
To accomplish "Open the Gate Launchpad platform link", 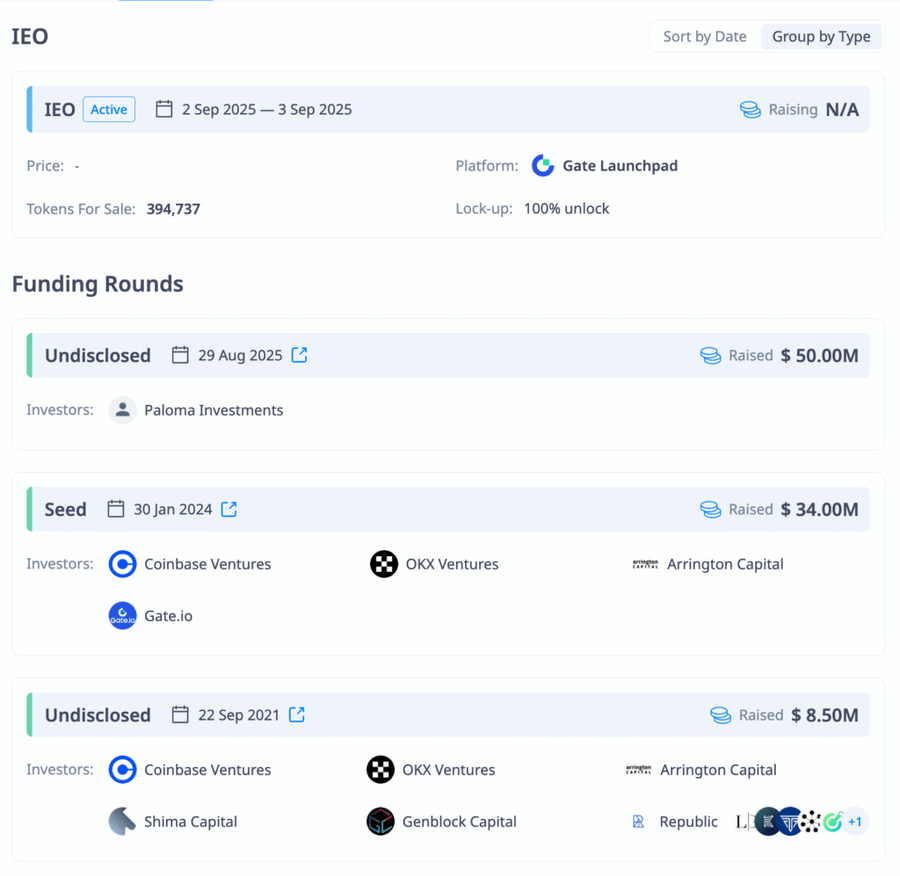I will [620, 166].
